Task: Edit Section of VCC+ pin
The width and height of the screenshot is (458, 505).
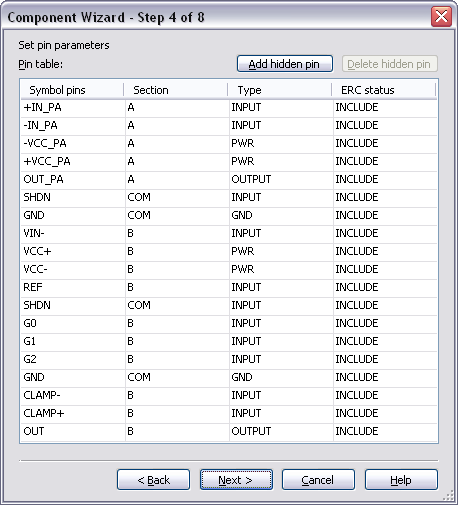Action: click(x=177, y=252)
